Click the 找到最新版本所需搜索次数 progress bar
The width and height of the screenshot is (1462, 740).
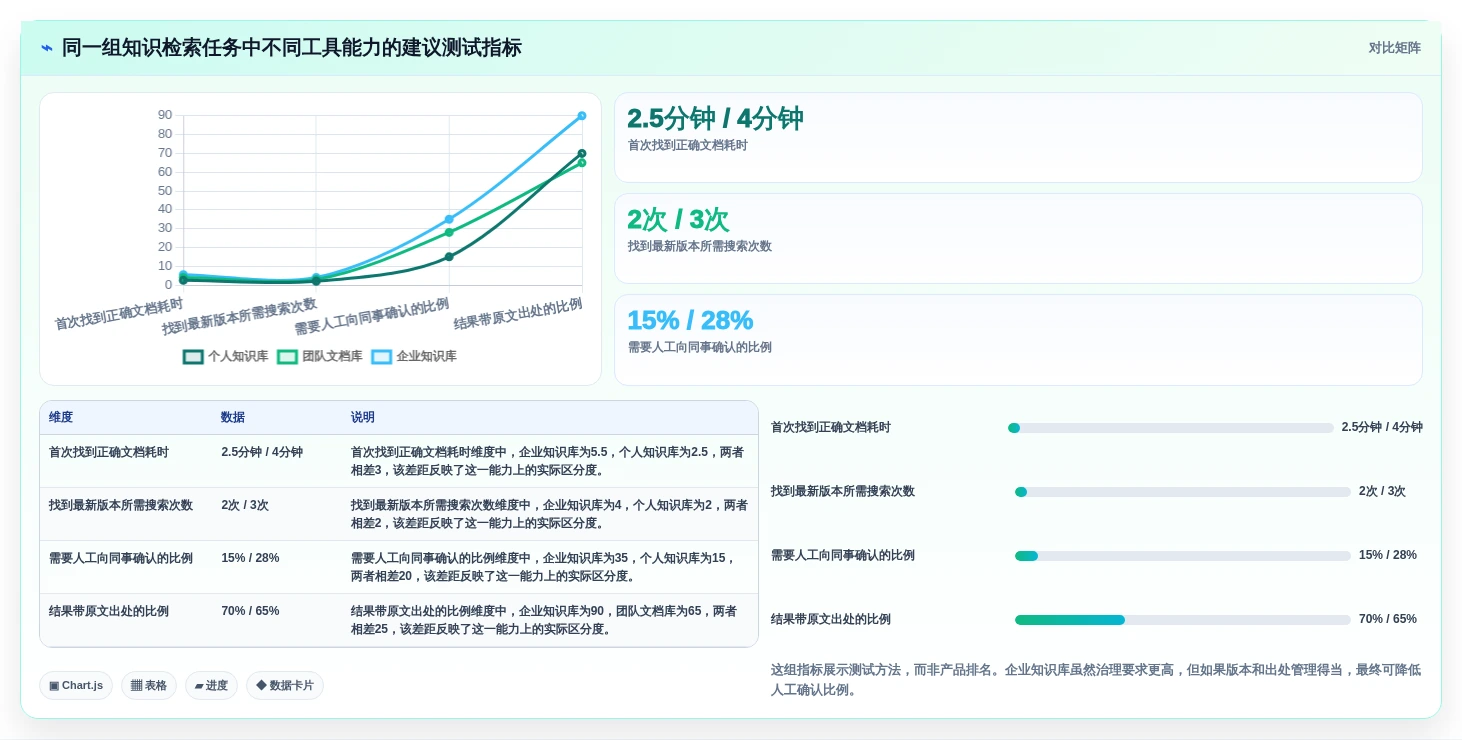pos(1183,492)
